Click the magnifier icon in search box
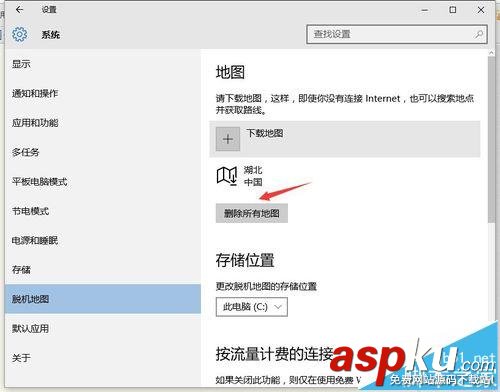This screenshot has width=500, height=392. click(x=479, y=34)
